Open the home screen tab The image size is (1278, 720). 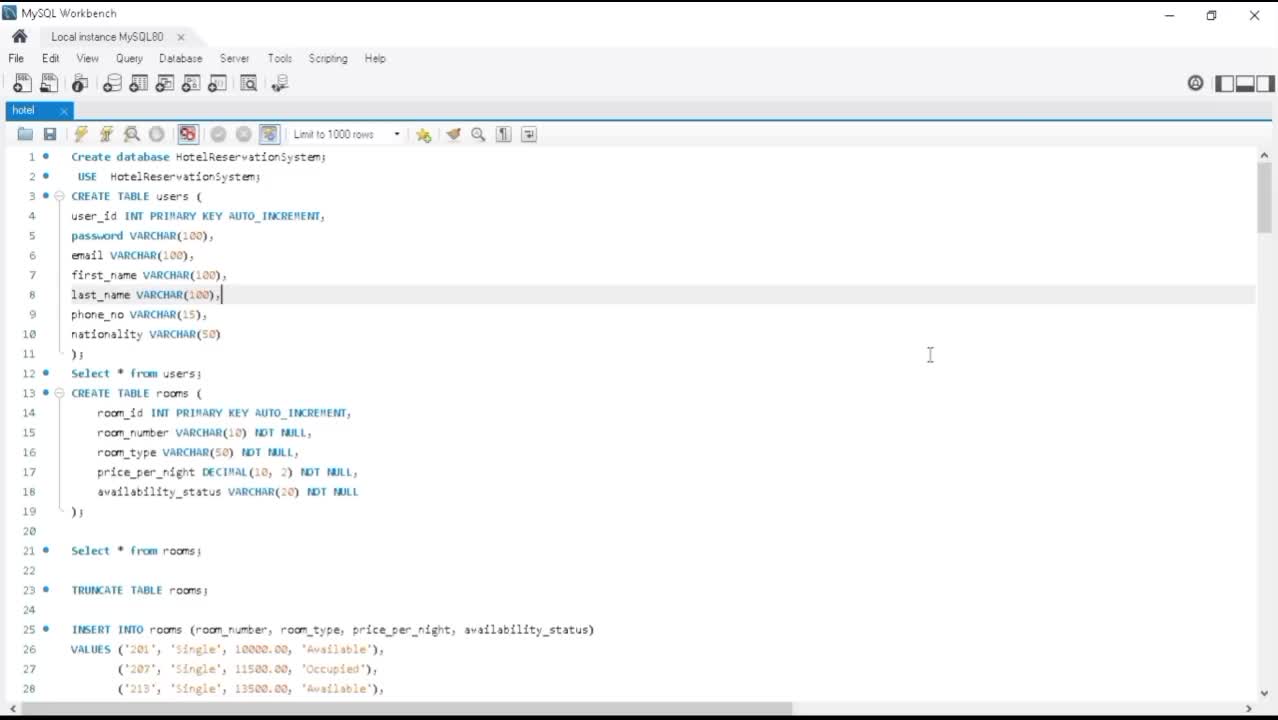pos(19,37)
